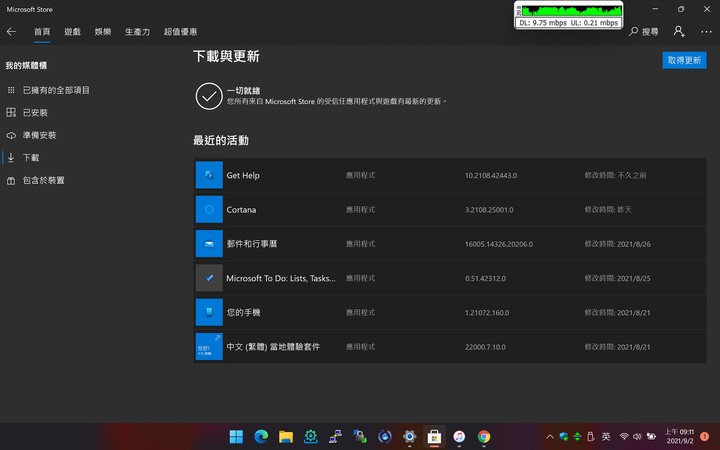Click version 1.21072.160.0 text

(487, 313)
